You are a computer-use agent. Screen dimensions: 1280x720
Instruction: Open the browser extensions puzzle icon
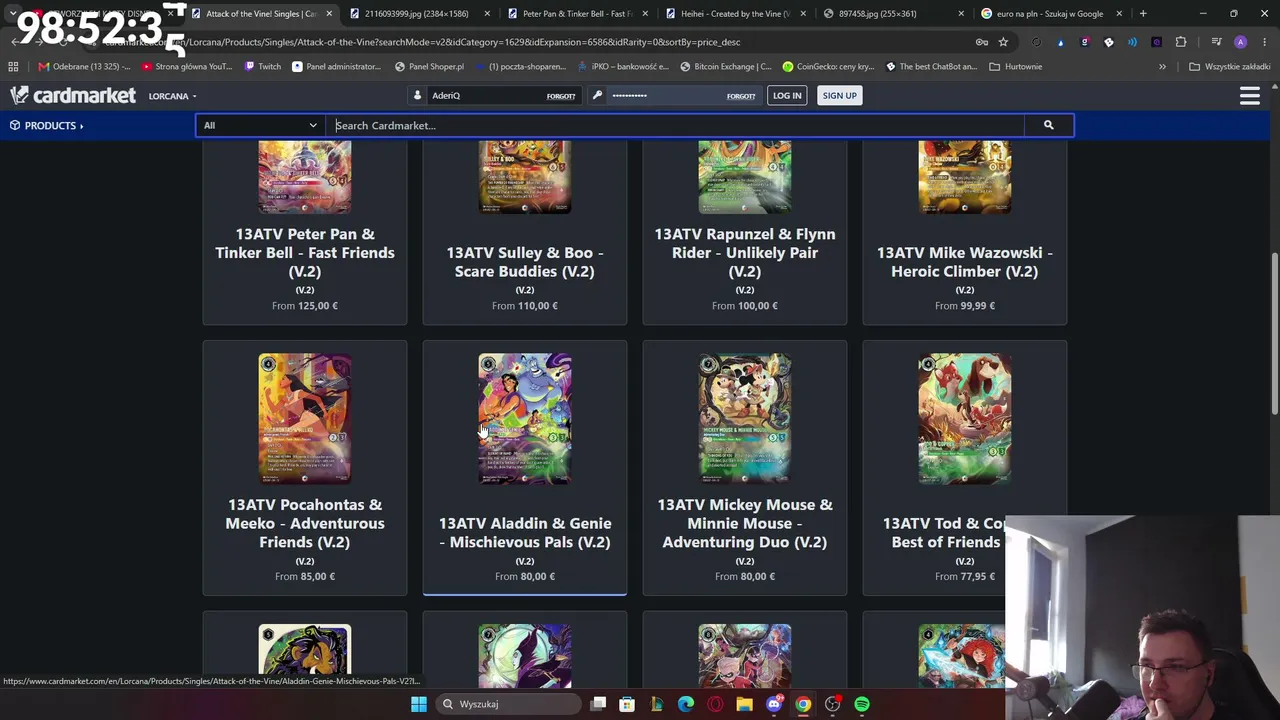tap(1181, 42)
